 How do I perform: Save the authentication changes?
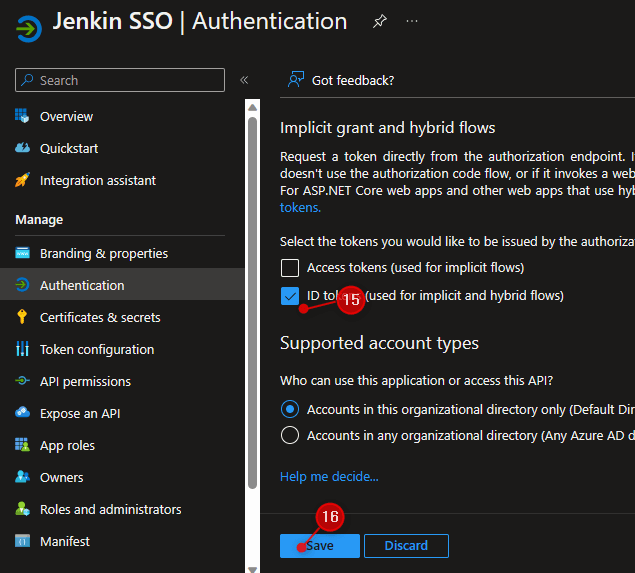coord(320,545)
